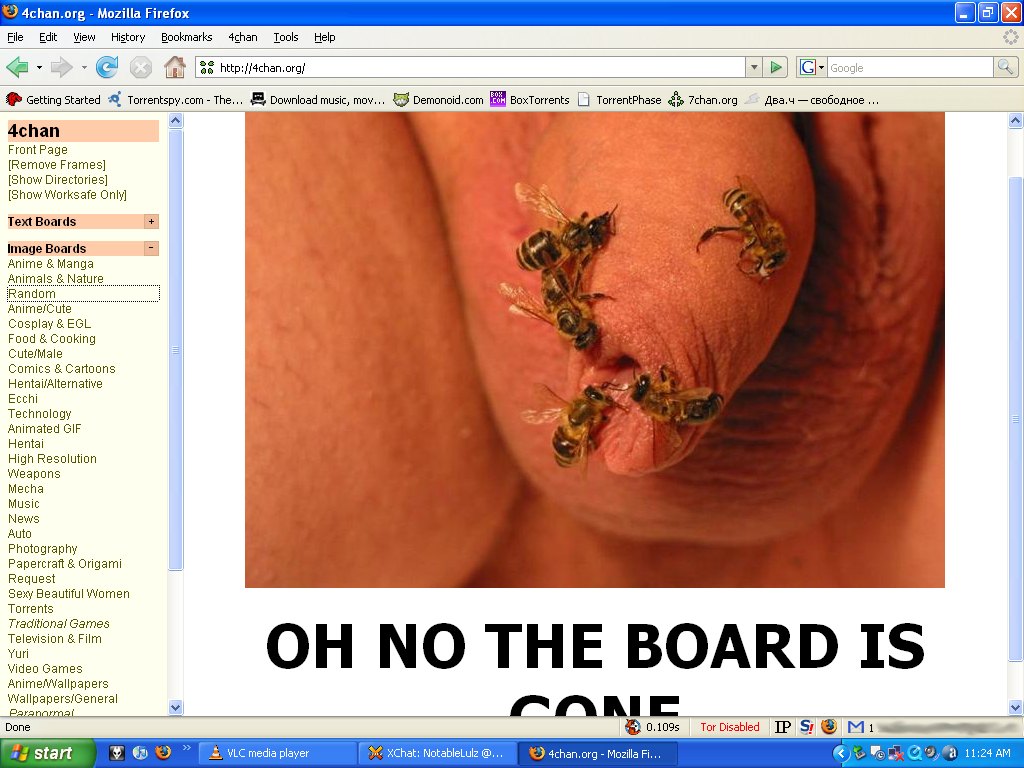Click the Front Page link
1024x768 pixels.
(38, 150)
